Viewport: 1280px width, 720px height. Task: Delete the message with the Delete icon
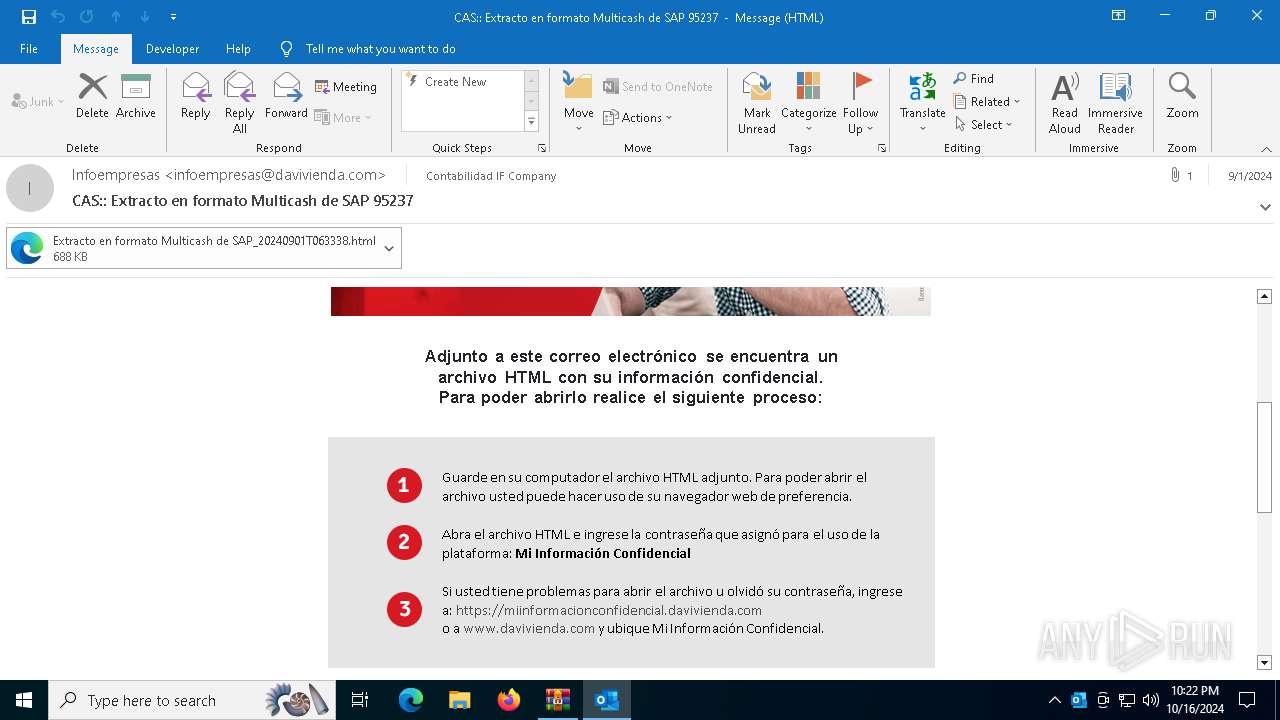coord(92,96)
